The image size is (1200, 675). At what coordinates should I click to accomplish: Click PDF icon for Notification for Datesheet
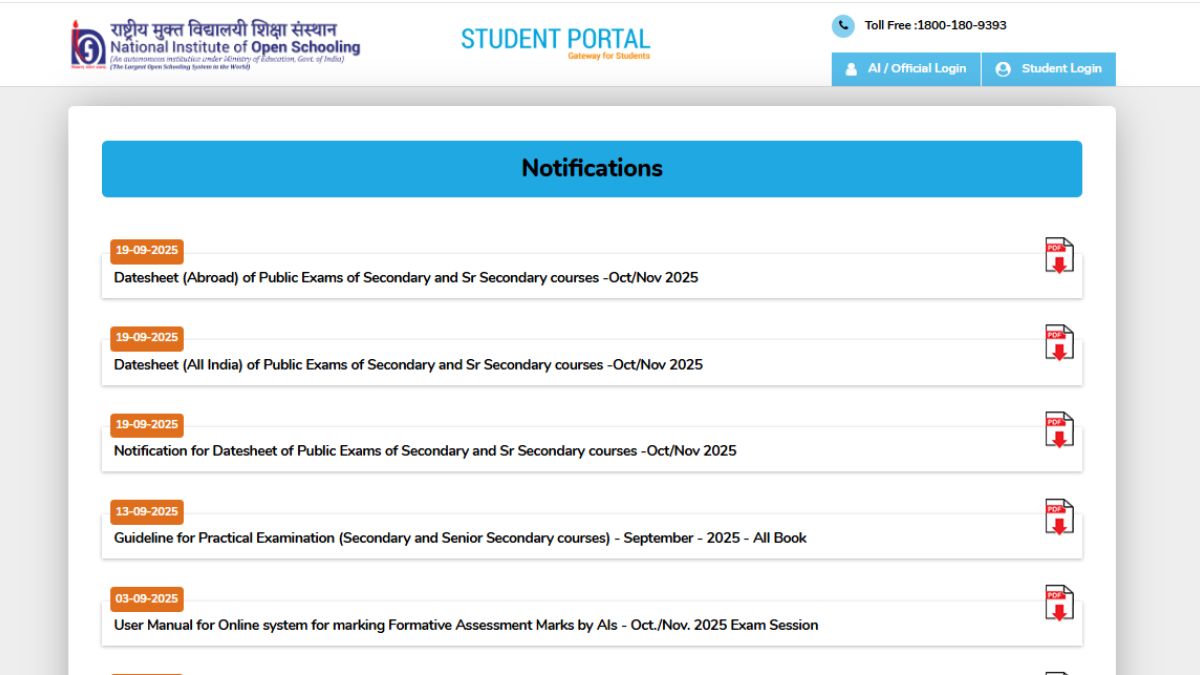1059,429
